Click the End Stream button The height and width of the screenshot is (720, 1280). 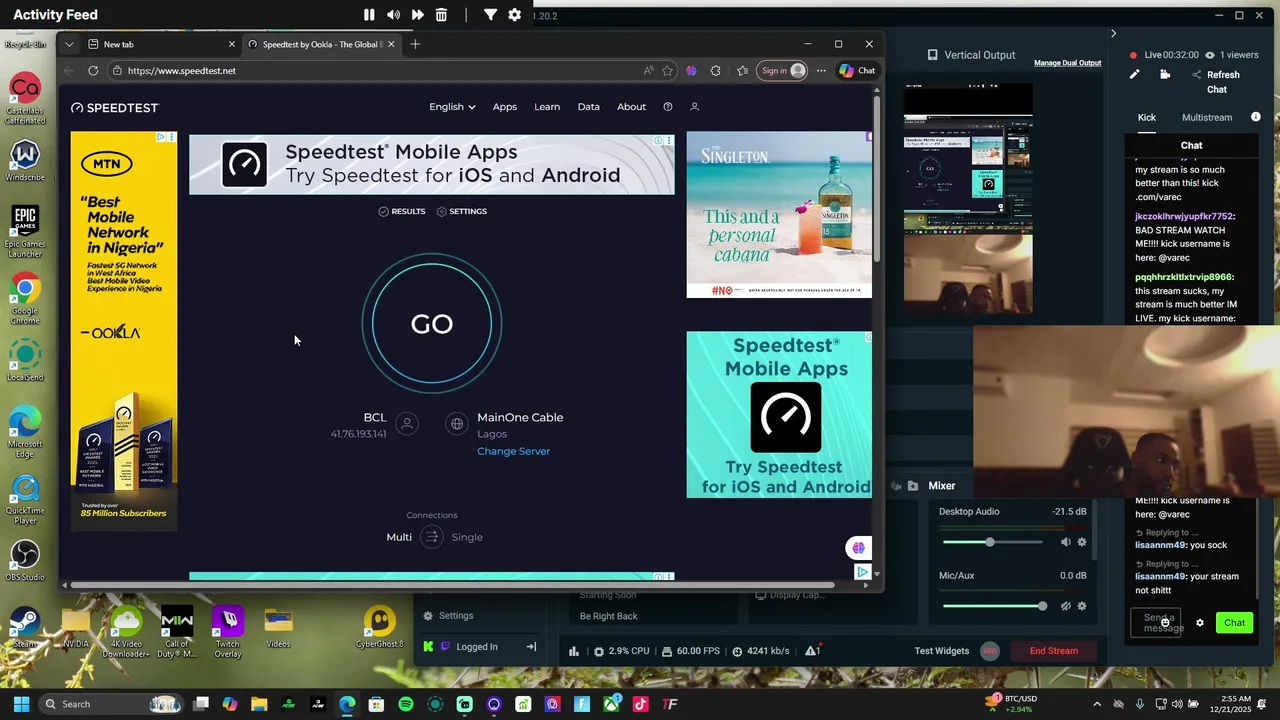pyautogui.click(x=1054, y=651)
